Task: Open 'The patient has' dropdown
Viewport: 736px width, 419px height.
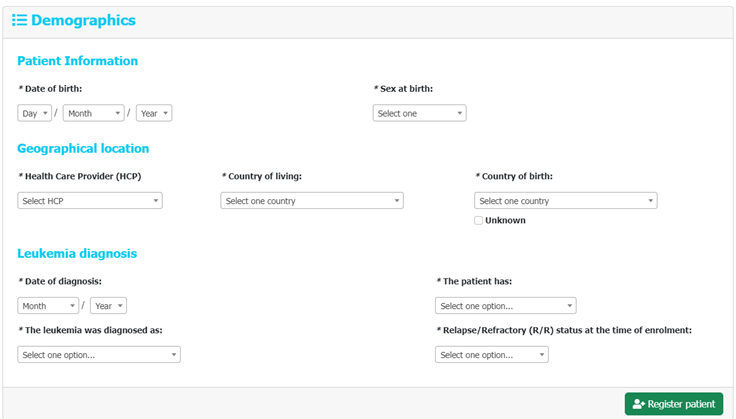Action: (x=506, y=306)
